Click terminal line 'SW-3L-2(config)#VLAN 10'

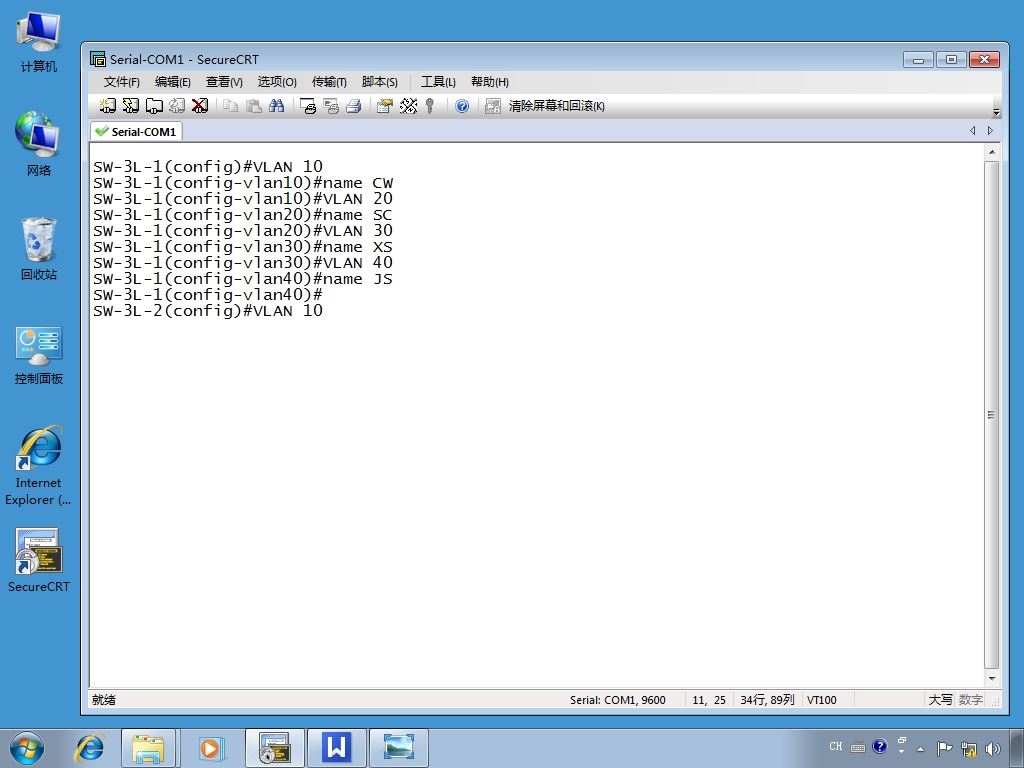[x=208, y=311]
